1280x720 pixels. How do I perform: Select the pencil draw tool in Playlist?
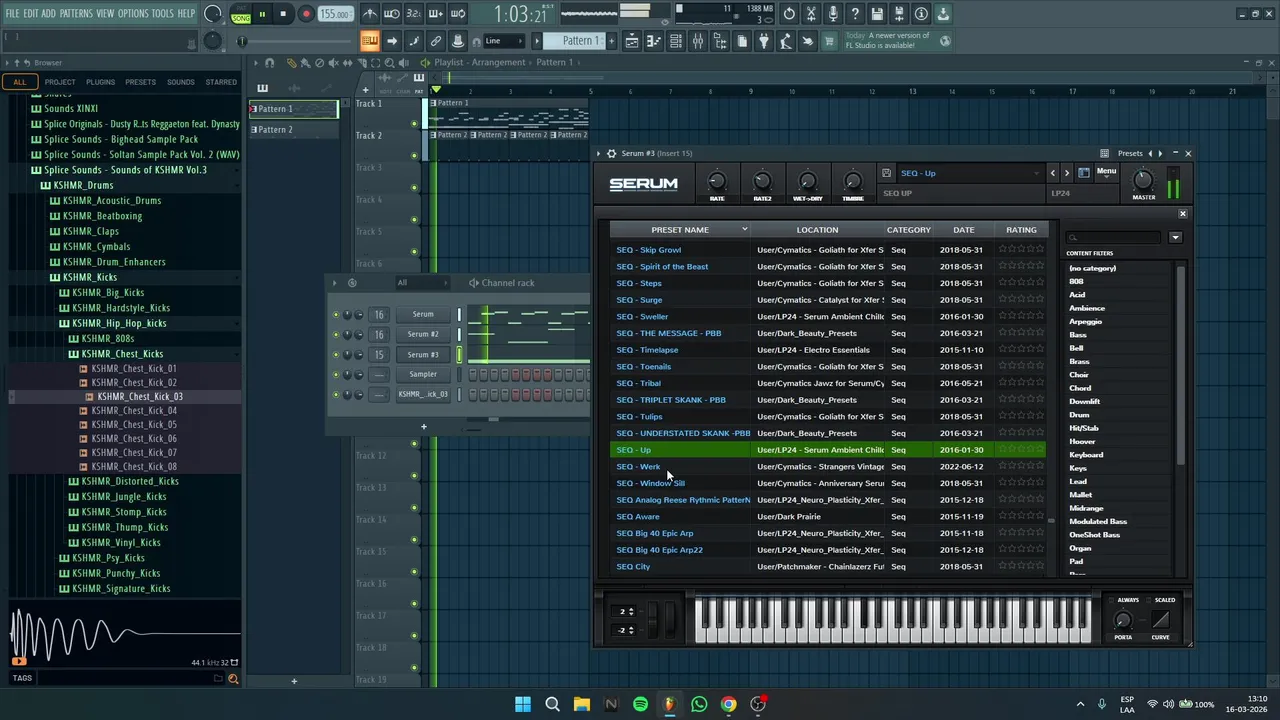click(x=292, y=62)
